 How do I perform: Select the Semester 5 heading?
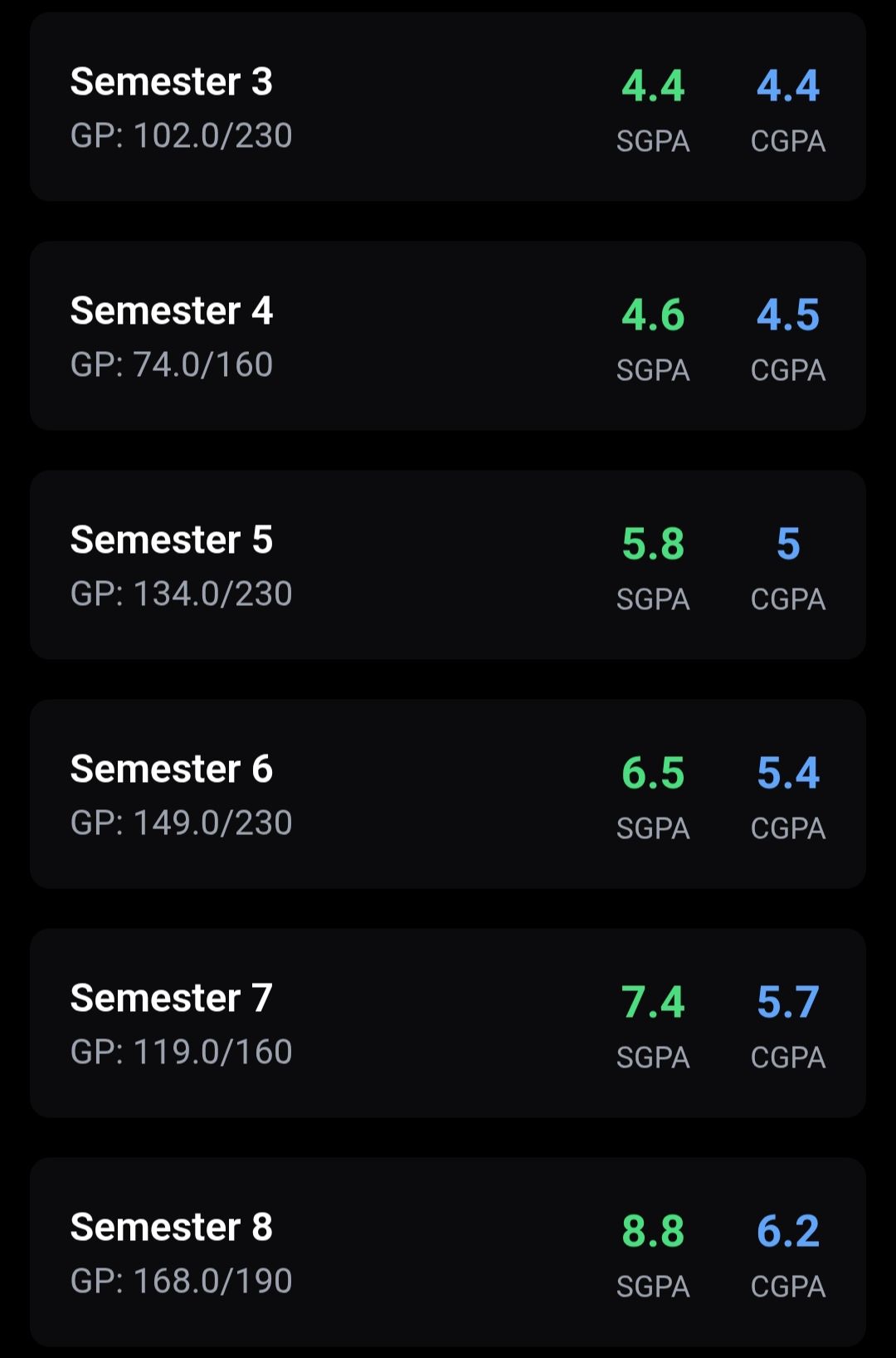pos(172,540)
